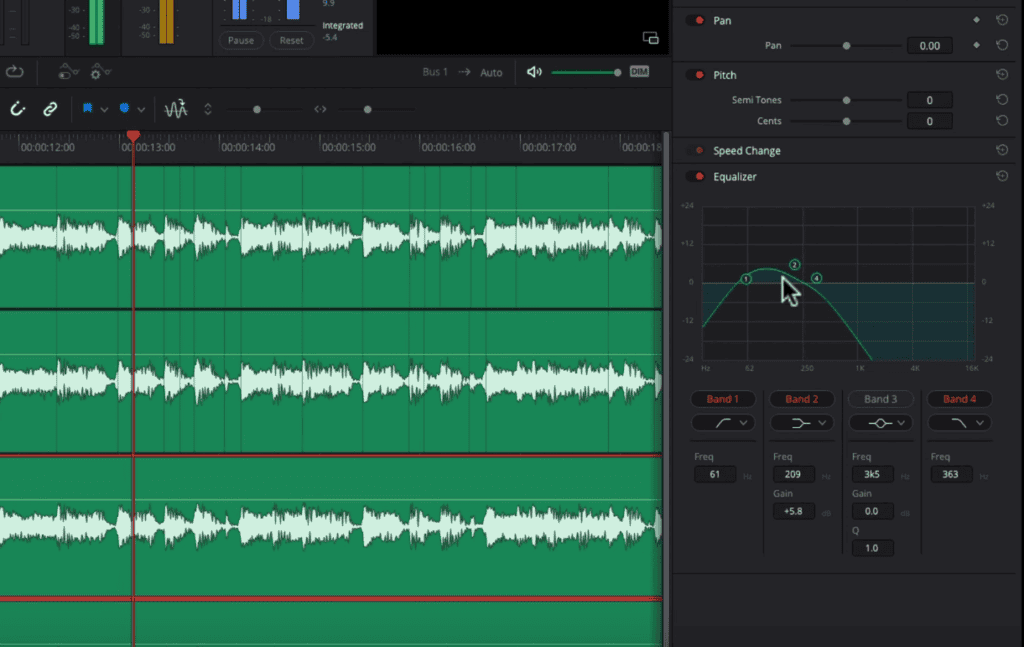Click Band 2 Gain field +5.8
Image resolution: width=1024 pixels, height=647 pixels.
pos(793,511)
